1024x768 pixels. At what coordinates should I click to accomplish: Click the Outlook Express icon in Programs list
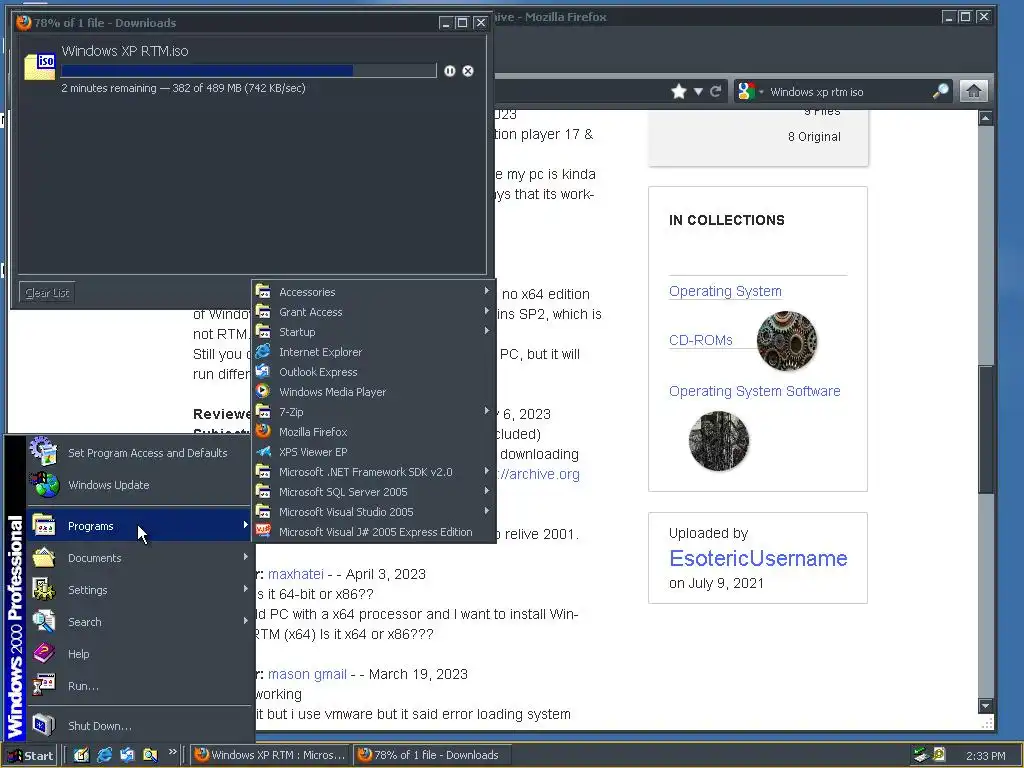pyautogui.click(x=263, y=372)
